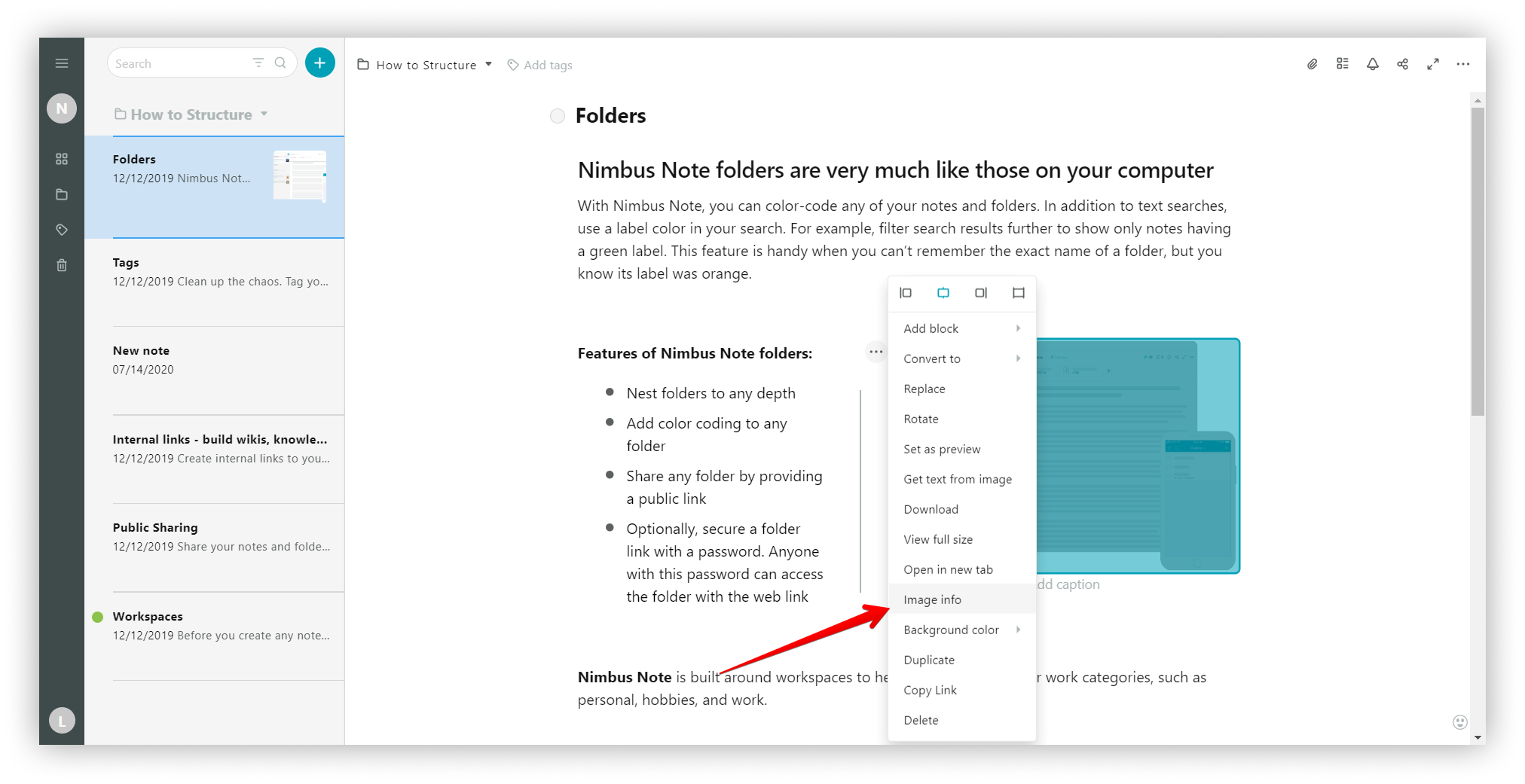Expand the Convert to submenu
Image resolution: width=1525 pixels, height=784 pixels.
(x=962, y=358)
